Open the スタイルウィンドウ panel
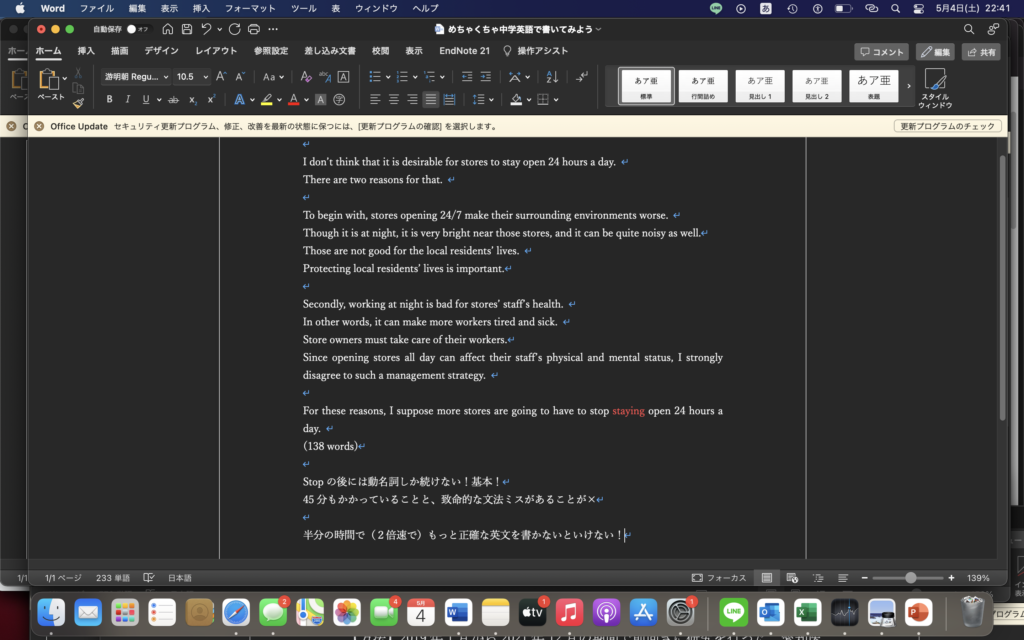The width and height of the screenshot is (1024, 640). (937, 86)
